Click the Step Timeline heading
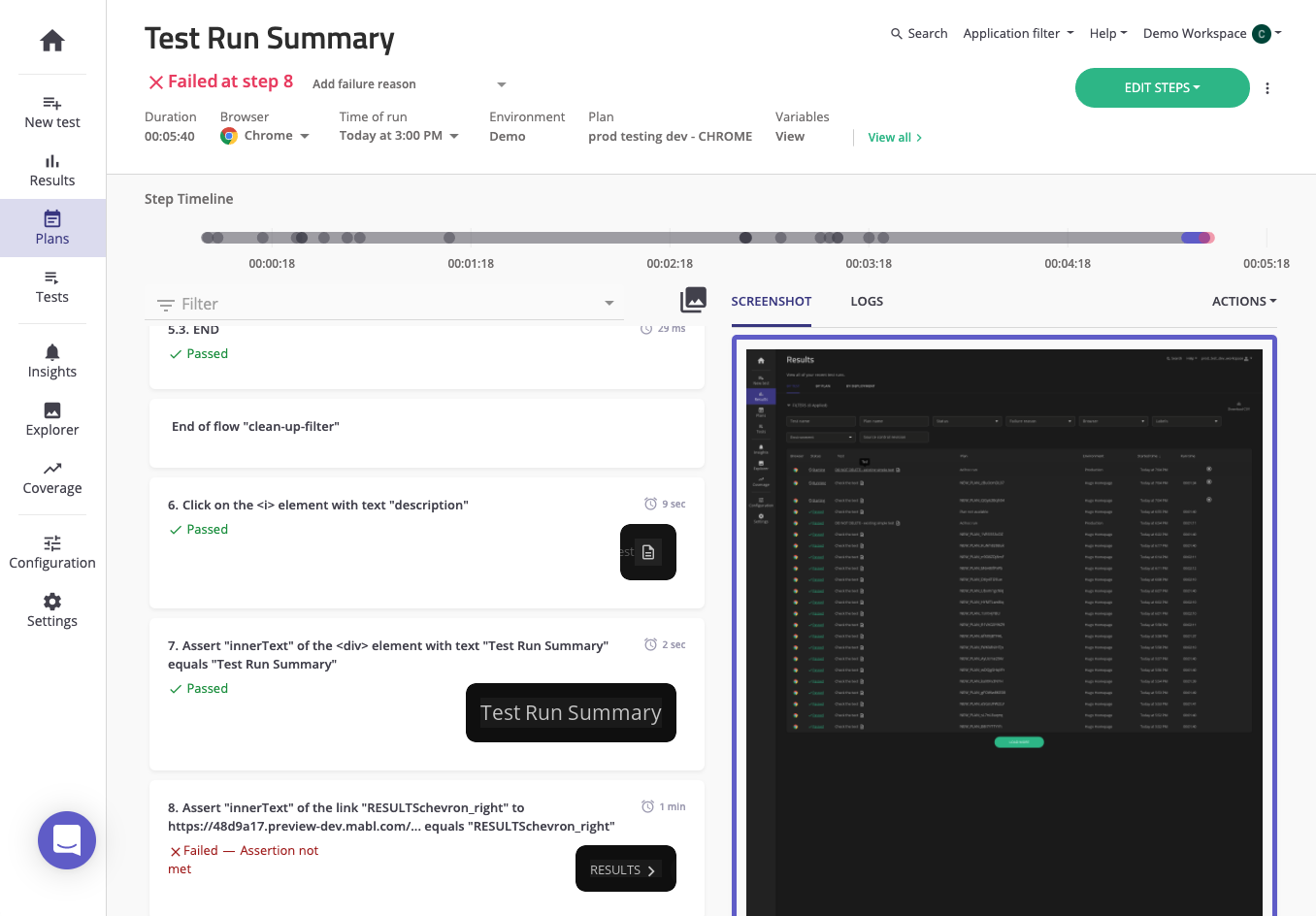This screenshot has width=1316, height=916. 189,199
